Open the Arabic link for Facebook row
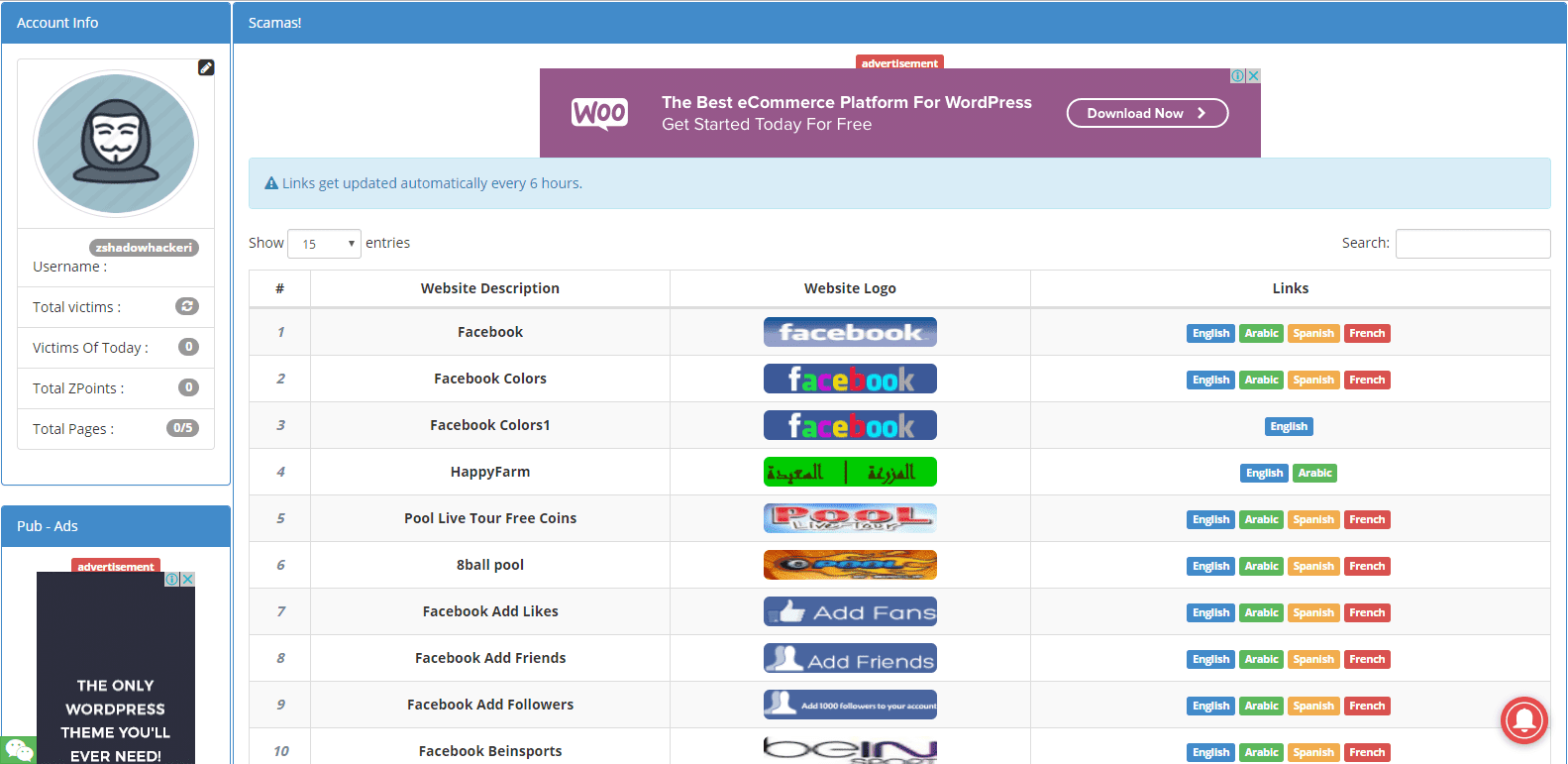 point(1261,333)
